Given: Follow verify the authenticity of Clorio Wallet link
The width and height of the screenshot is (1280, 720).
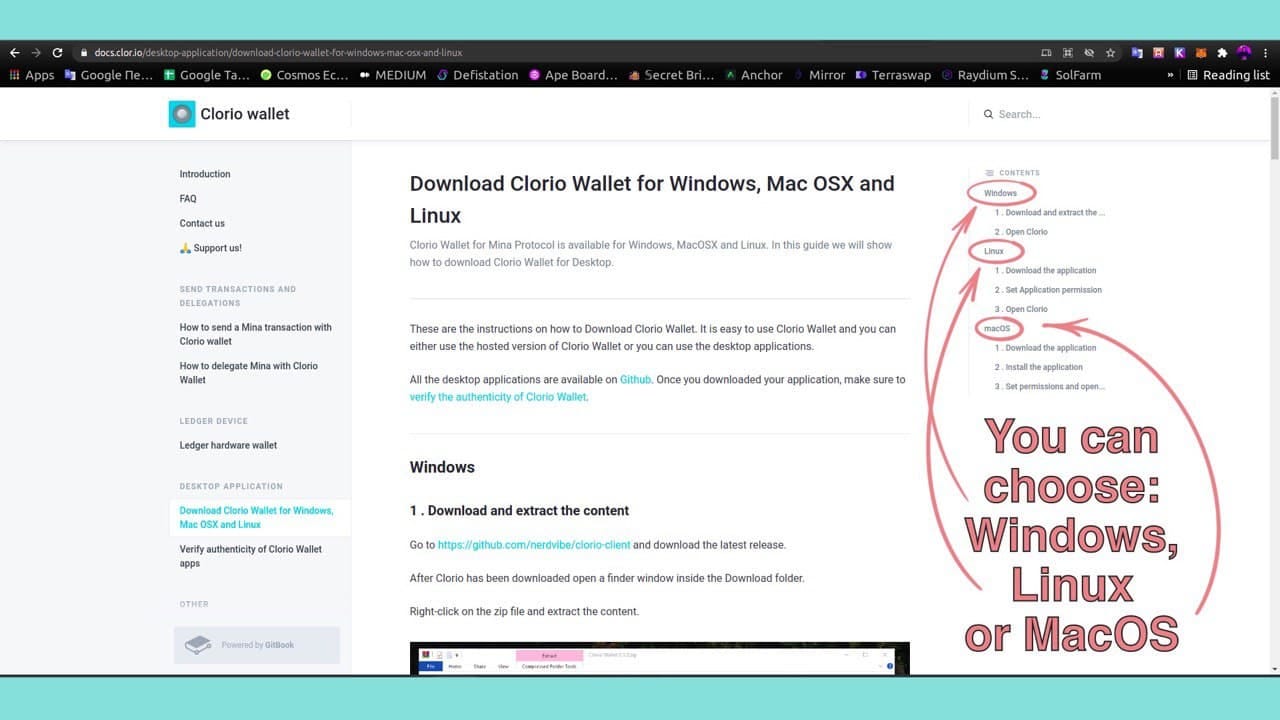Looking at the screenshot, I should 498,397.
